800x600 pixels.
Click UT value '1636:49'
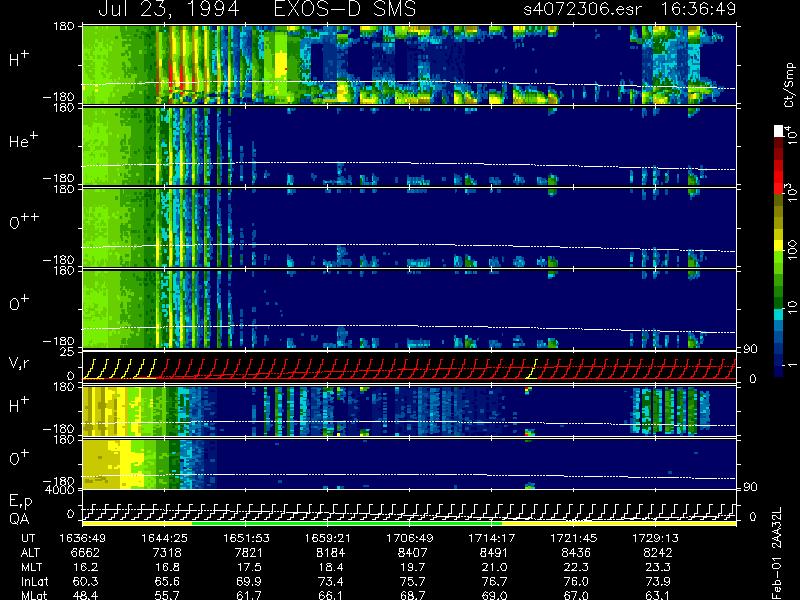point(83,538)
